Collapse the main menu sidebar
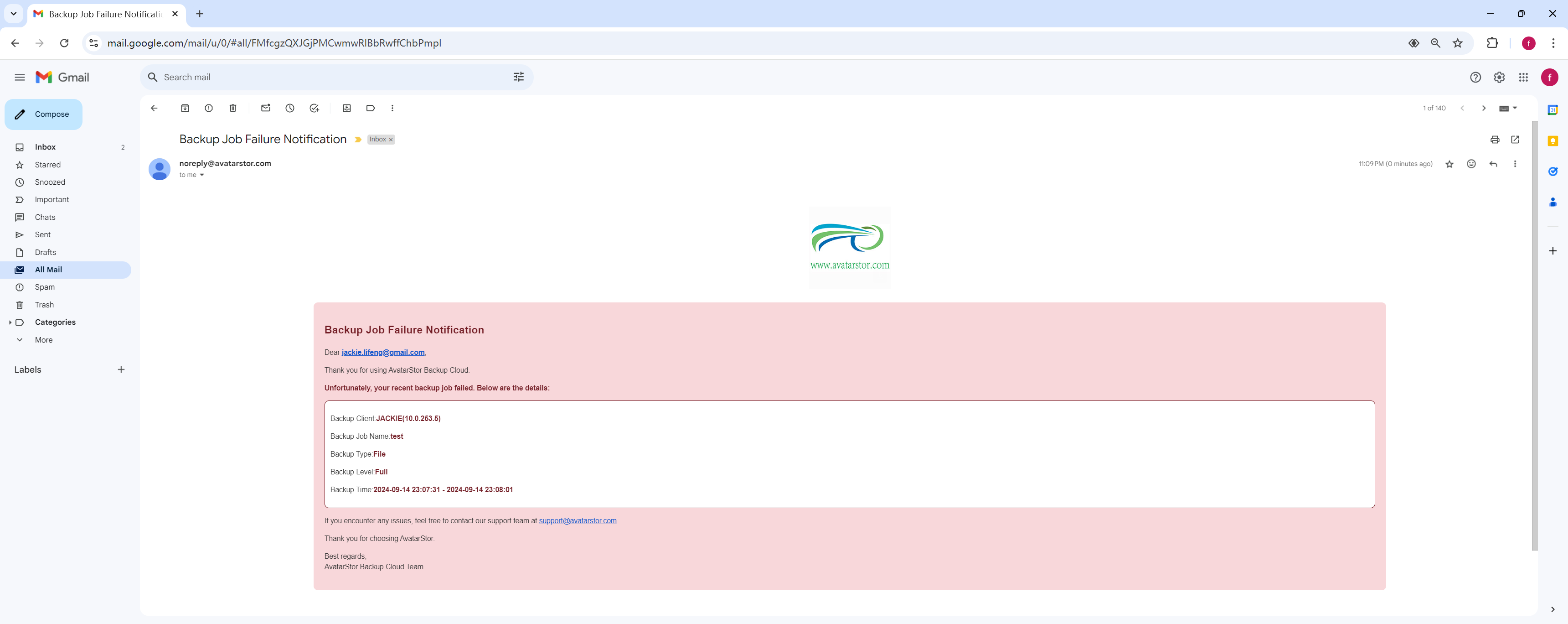Viewport: 1568px width, 624px height. [x=20, y=78]
